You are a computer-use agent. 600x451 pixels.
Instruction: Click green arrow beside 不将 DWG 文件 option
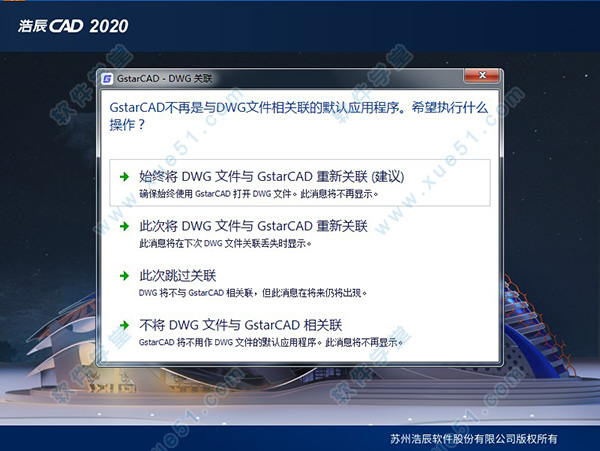124,326
